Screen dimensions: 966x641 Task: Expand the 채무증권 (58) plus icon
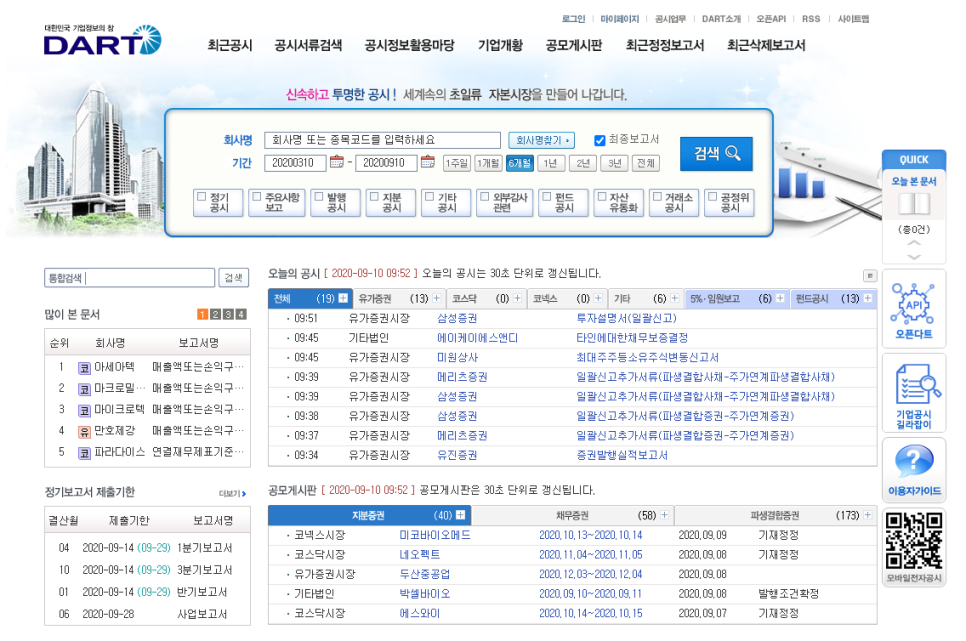coord(665,515)
